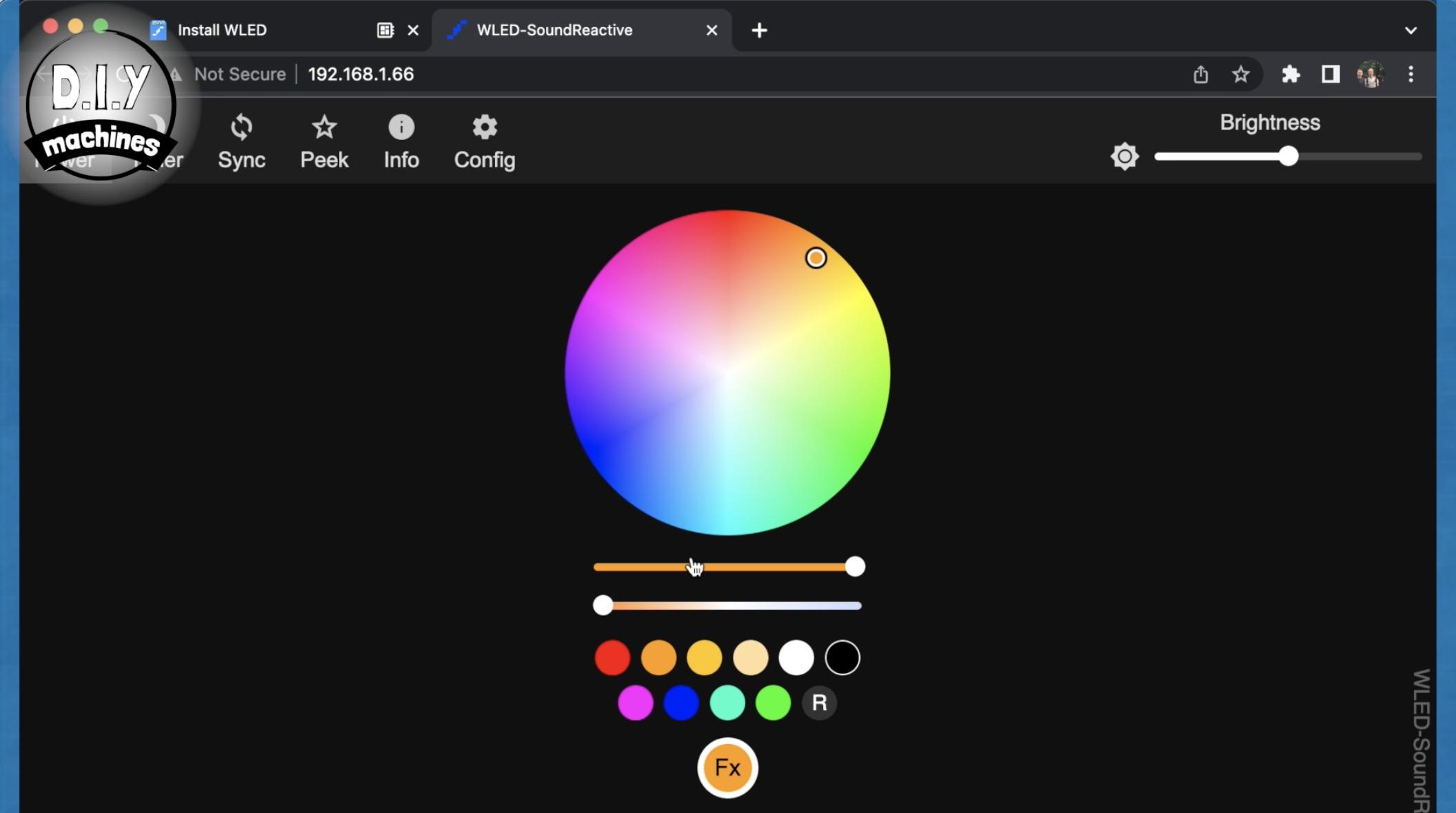
Task: Toggle the browser side panel icon
Action: (x=1331, y=74)
